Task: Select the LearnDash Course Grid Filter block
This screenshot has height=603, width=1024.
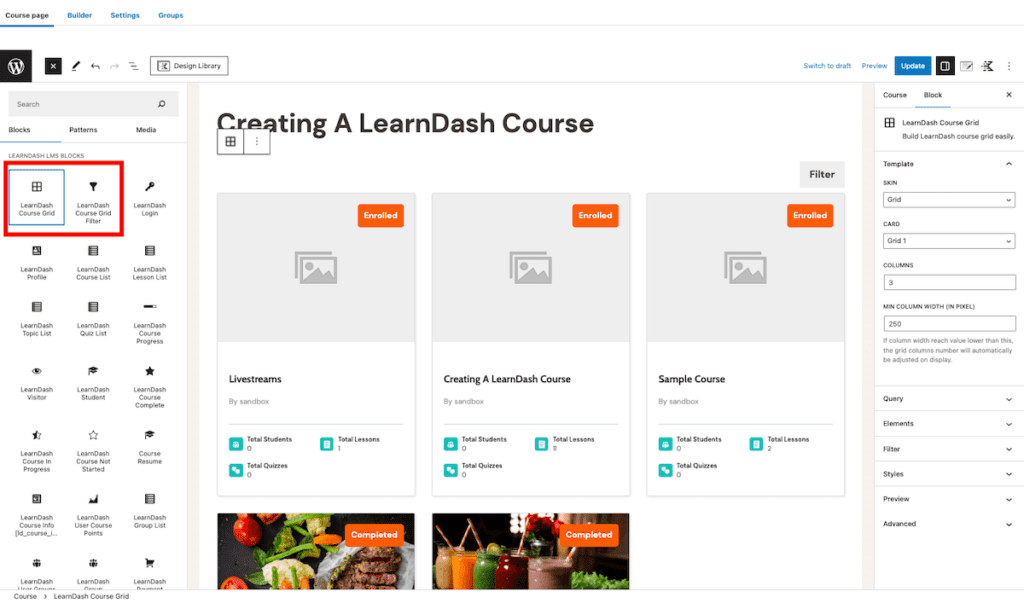Action: [x=93, y=197]
